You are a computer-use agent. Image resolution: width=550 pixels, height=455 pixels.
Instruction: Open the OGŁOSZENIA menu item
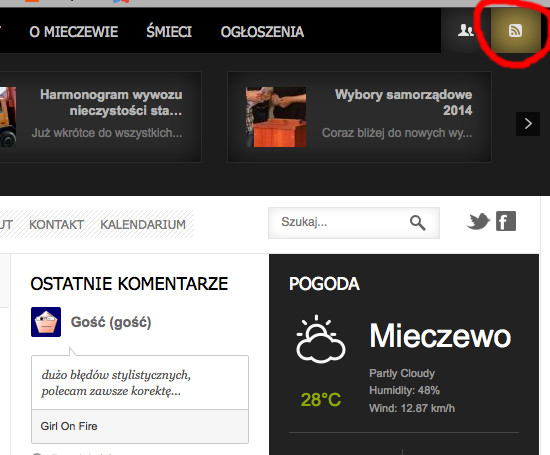(x=262, y=32)
